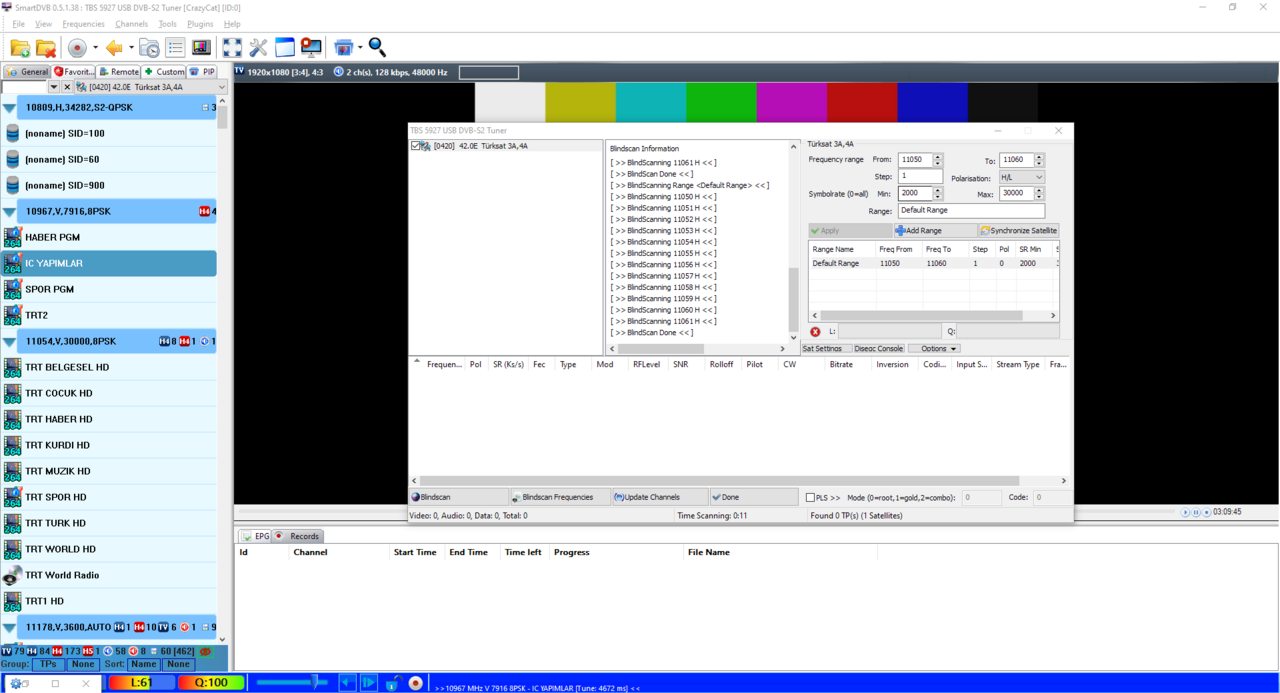Click the channel list icon in toolbar
The image size is (1280, 693).
click(175, 48)
